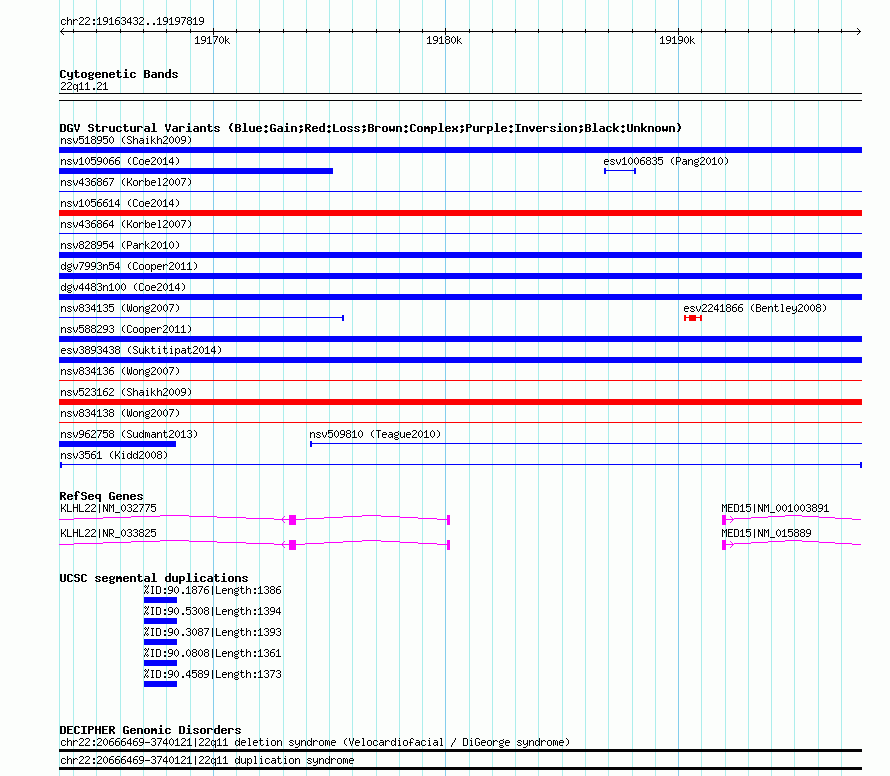890x776 pixels.
Task: Click the small red esv2241866 loss glyph
Action: [x=693, y=318]
